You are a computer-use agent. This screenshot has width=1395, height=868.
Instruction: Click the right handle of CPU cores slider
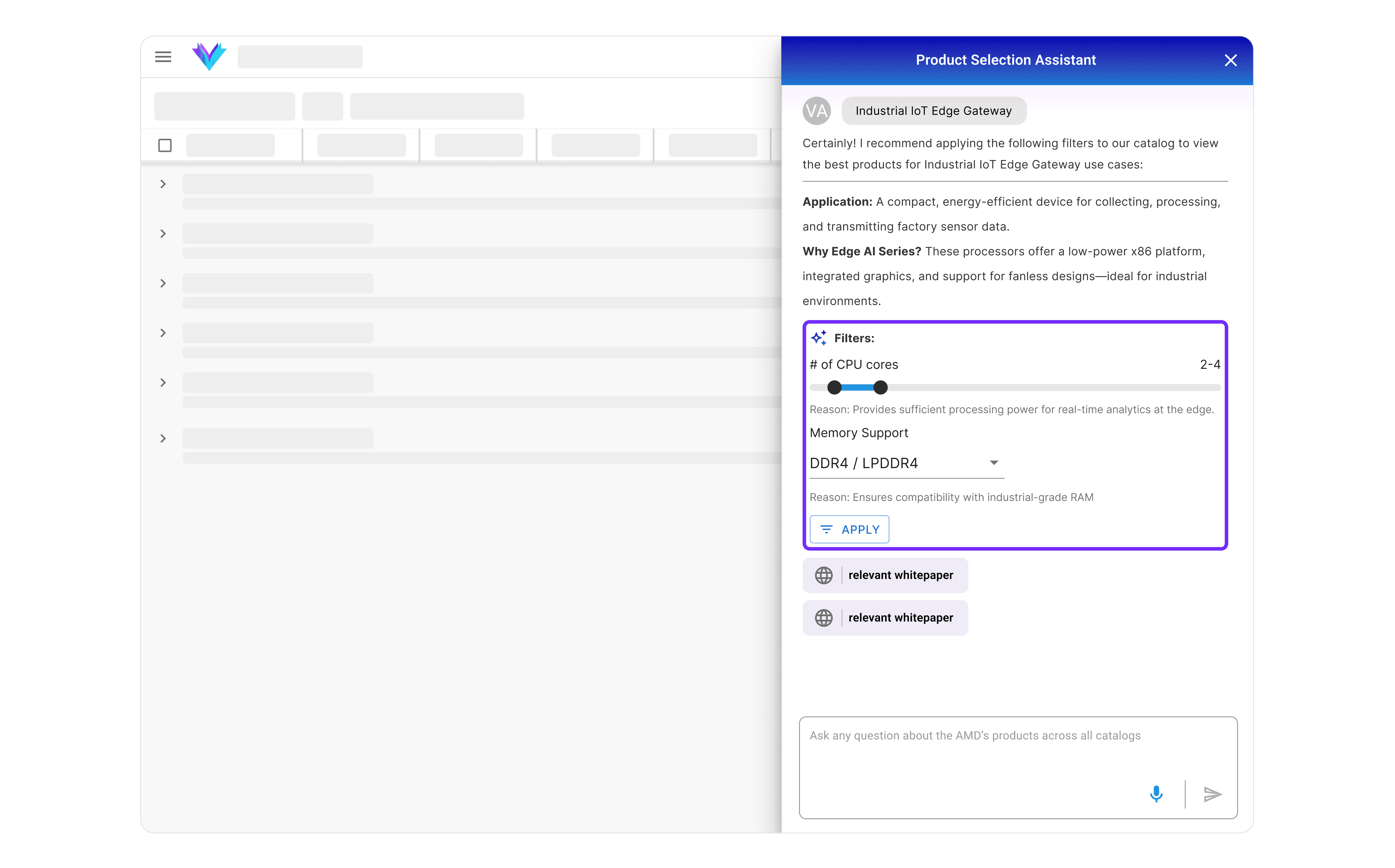[x=880, y=387]
